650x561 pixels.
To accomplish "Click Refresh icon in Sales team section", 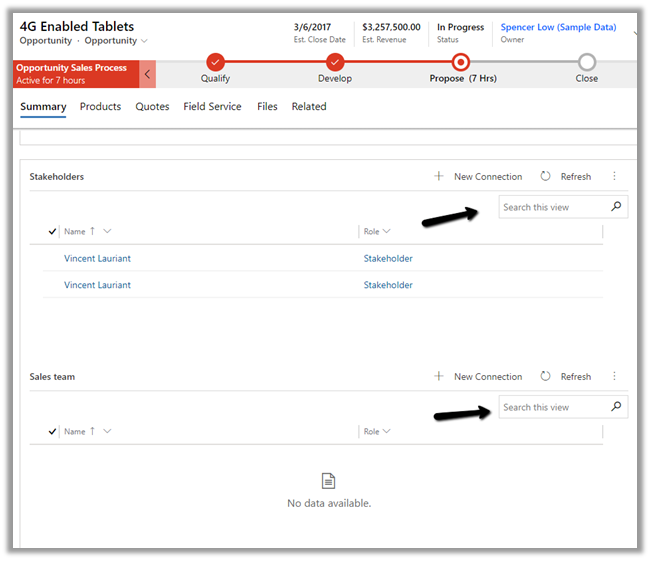I will click(x=545, y=377).
